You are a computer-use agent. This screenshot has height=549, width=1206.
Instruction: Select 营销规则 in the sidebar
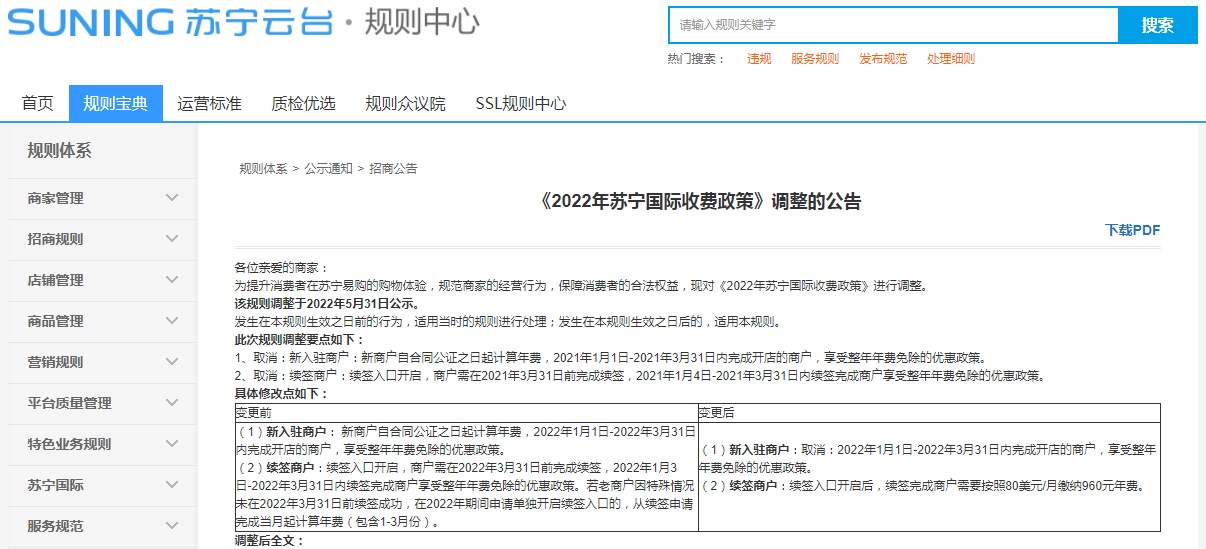coord(56,362)
